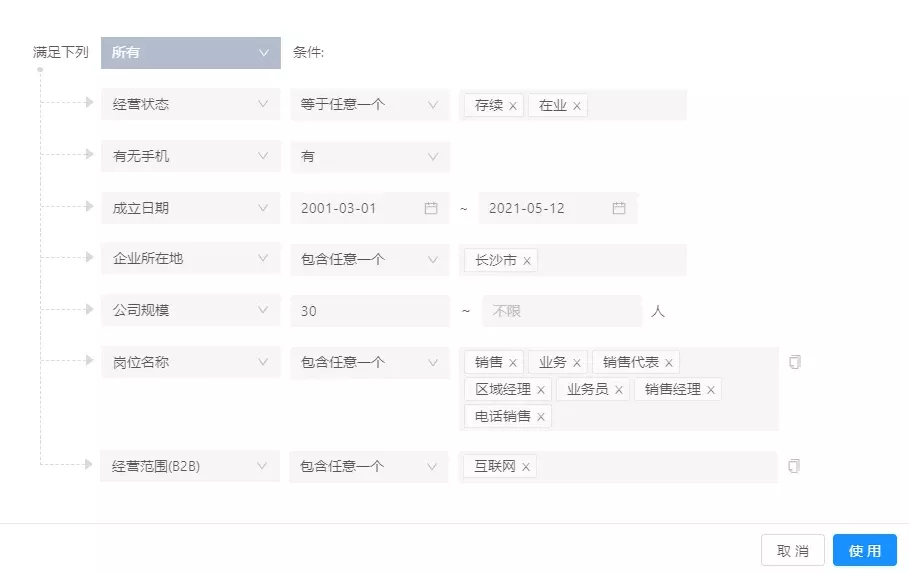Click copy icon beside 经营范围 tags
The width and height of the screenshot is (909, 573).
[x=794, y=466]
